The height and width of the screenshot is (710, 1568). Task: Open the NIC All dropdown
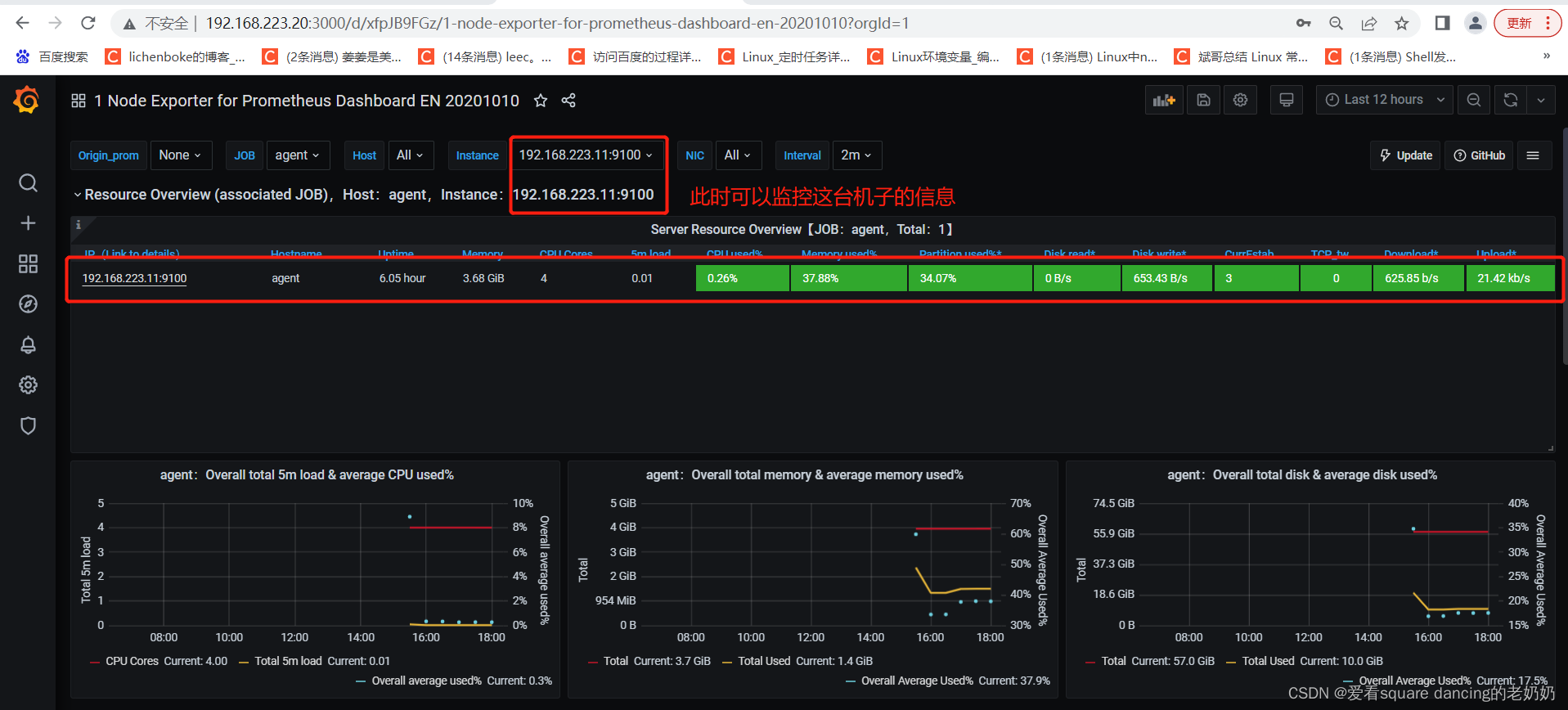point(738,155)
